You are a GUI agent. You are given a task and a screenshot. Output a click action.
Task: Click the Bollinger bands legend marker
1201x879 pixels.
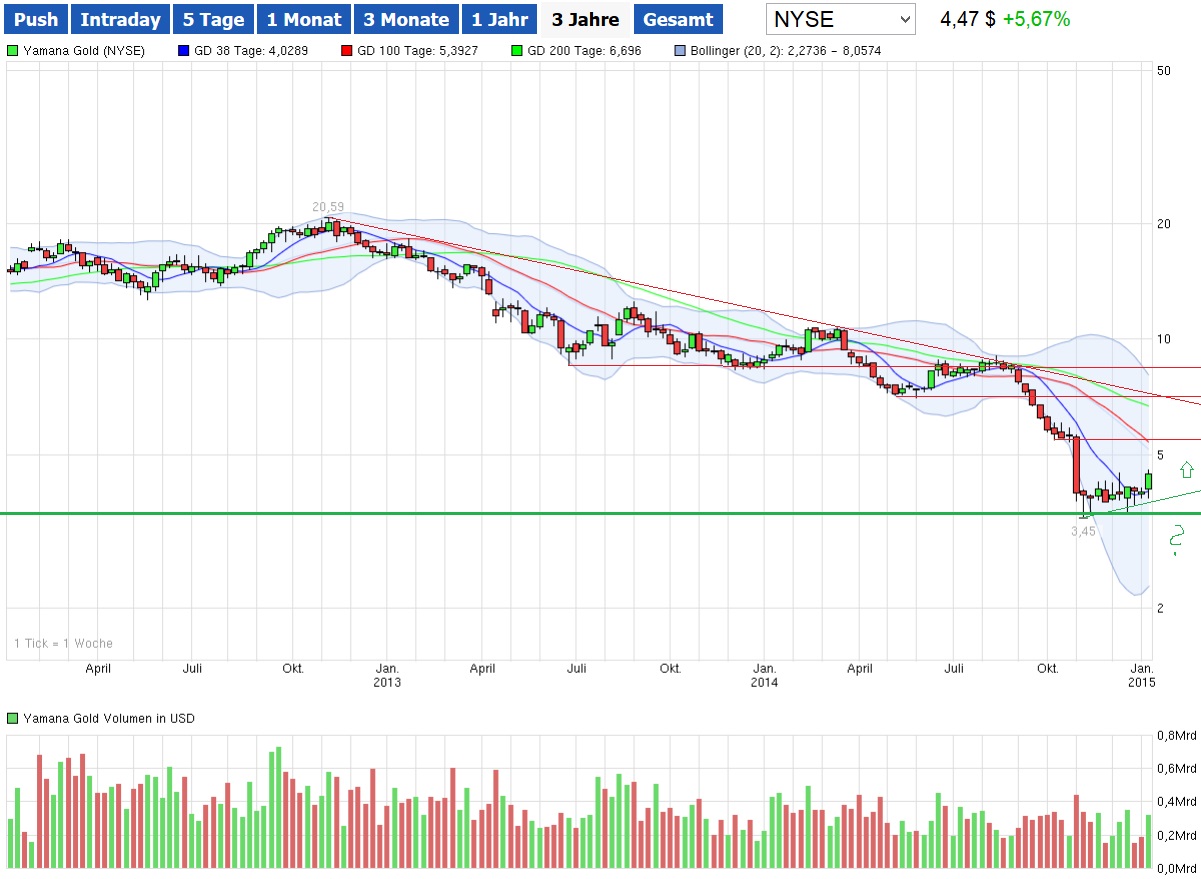click(681, 50)
